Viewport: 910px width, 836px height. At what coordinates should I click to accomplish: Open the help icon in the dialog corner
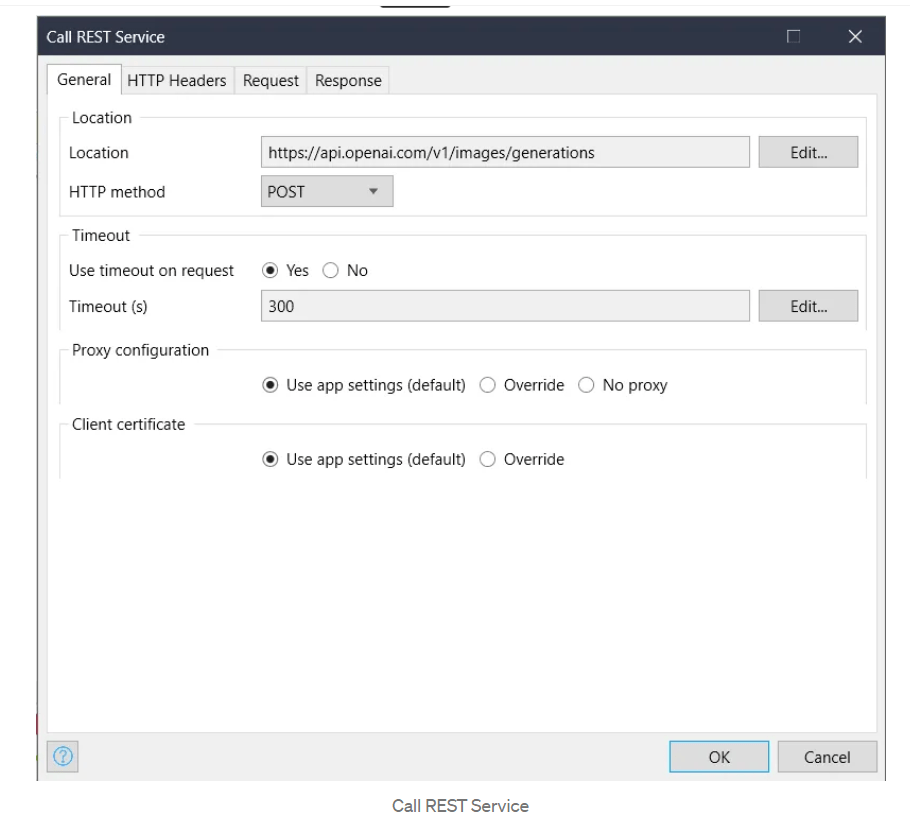click(62, 757)
